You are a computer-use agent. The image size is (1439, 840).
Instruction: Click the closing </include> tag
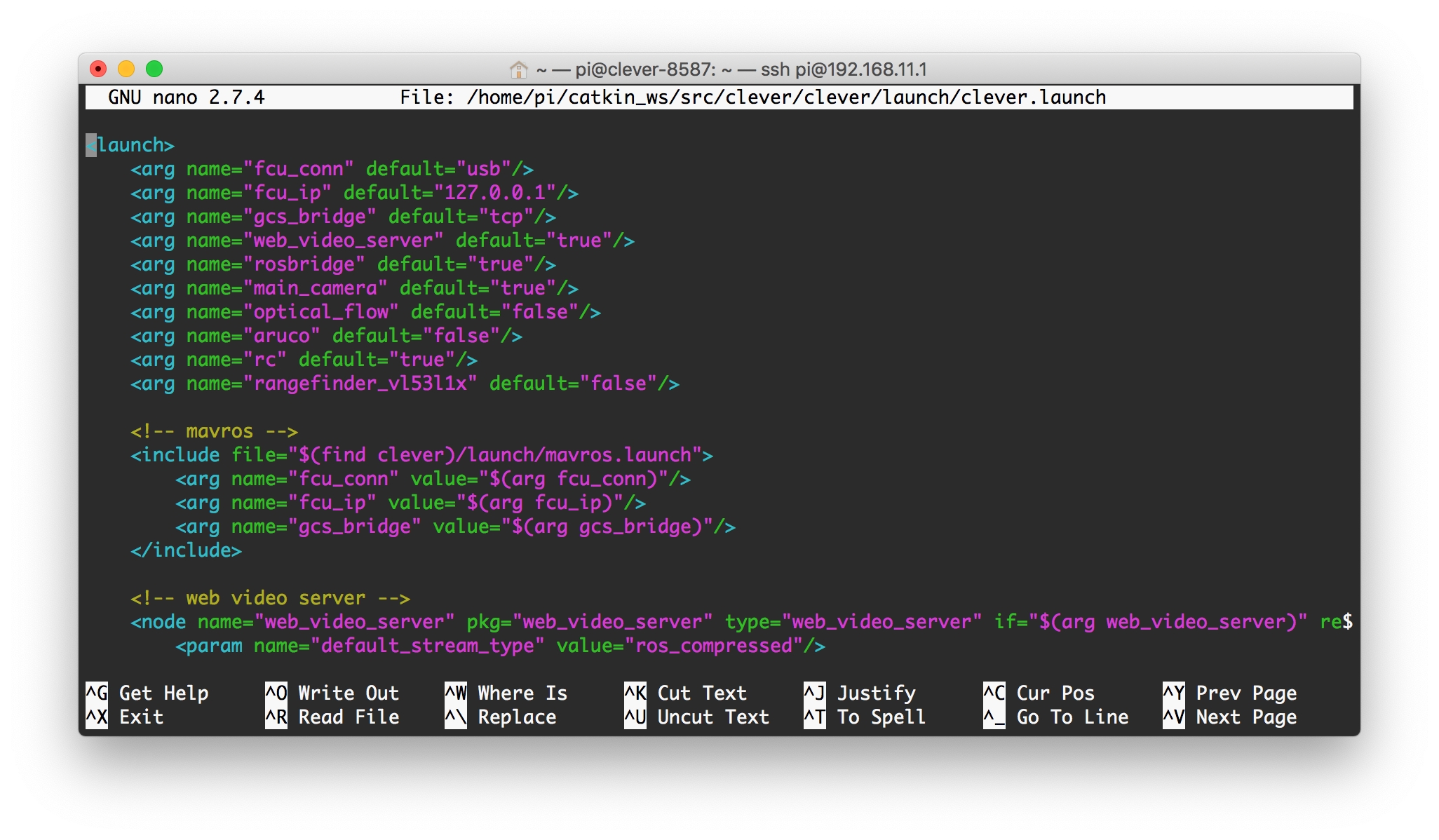[186, 550]
